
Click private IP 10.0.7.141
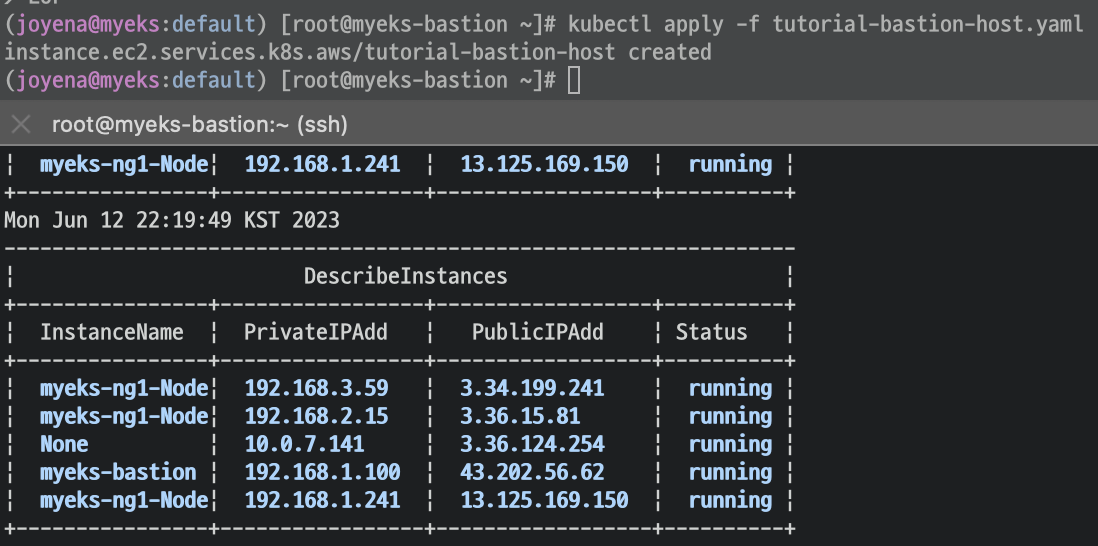click(x=304, y=444)
